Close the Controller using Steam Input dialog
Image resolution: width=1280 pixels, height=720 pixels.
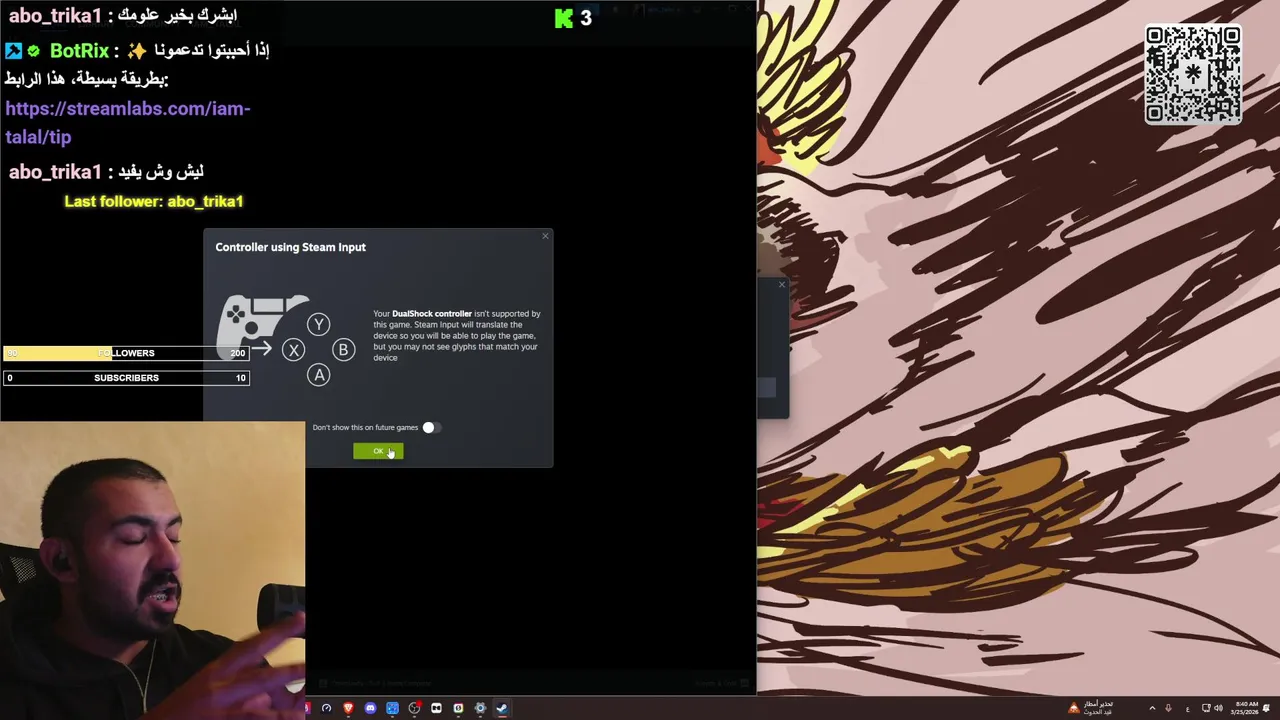click(545, 236)
